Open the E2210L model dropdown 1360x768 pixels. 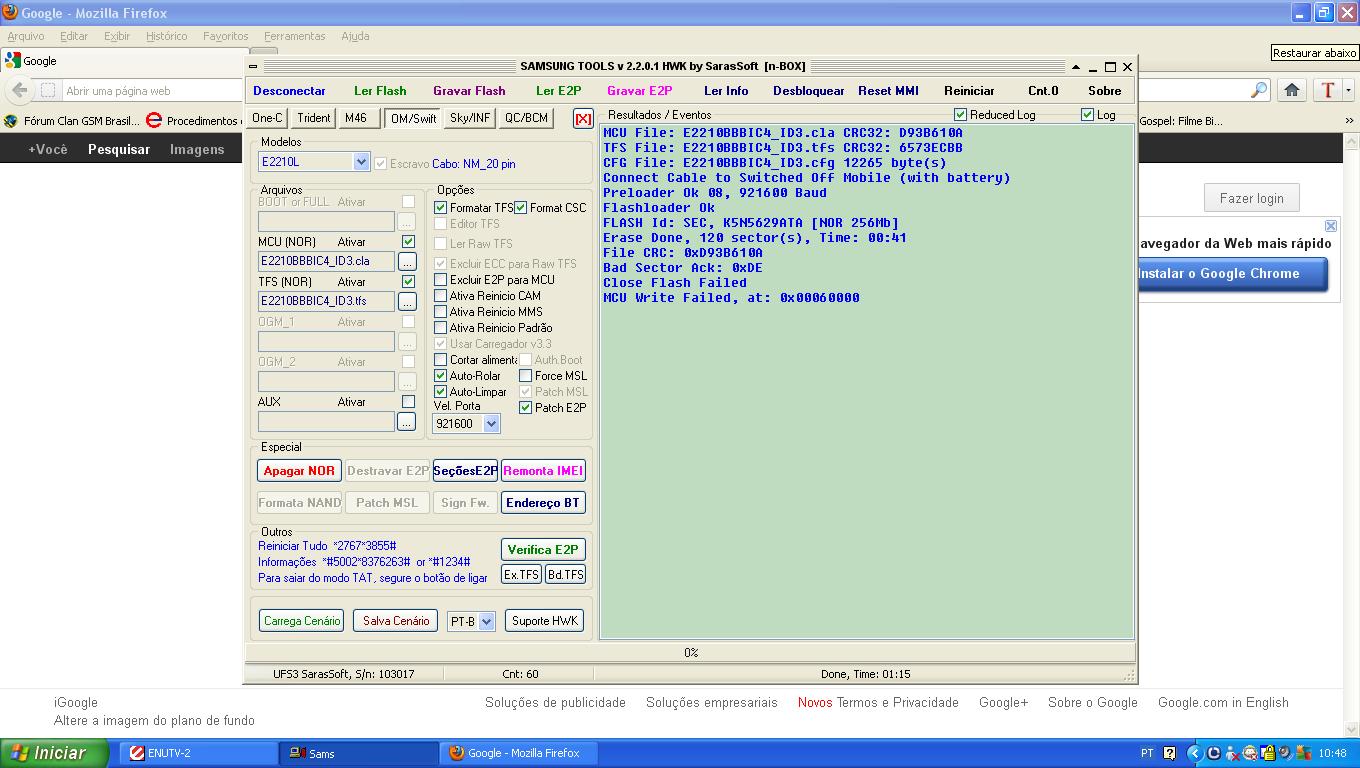[x=361, y=162]
